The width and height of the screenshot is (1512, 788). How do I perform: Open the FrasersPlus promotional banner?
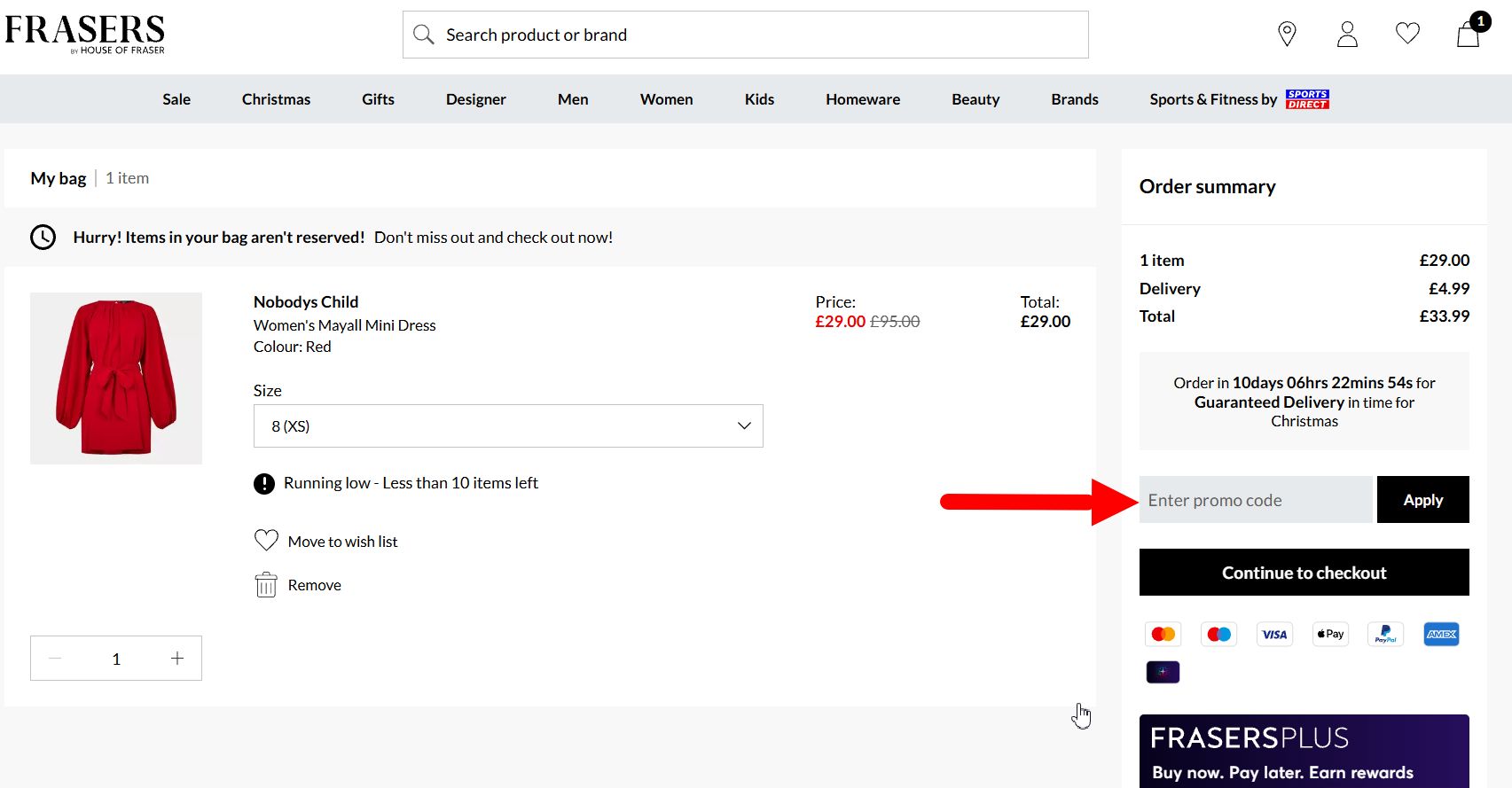click(1304, 751)
